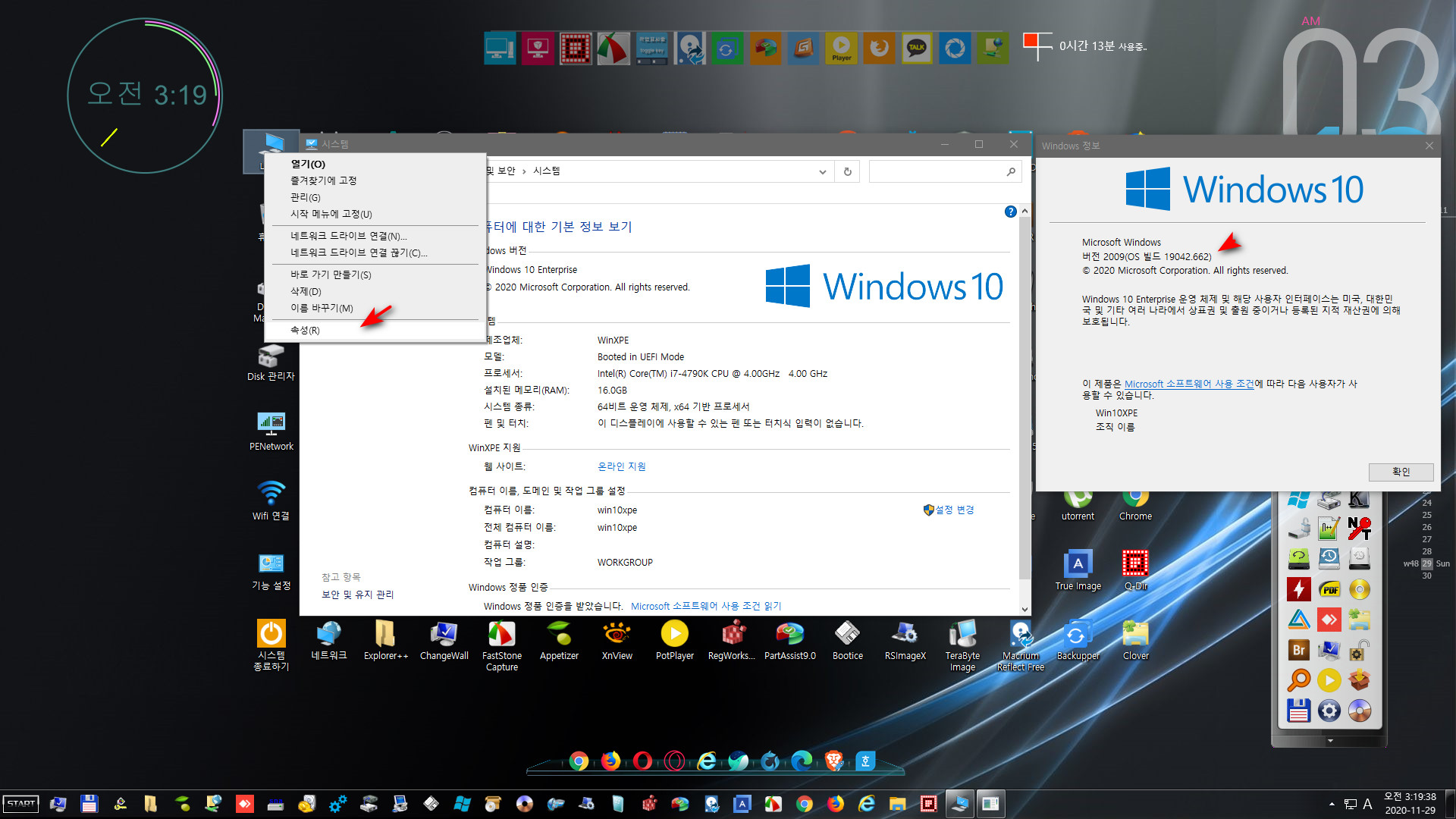Open the Bootice icon
1456x819 pixels.
tap(847, 640)
